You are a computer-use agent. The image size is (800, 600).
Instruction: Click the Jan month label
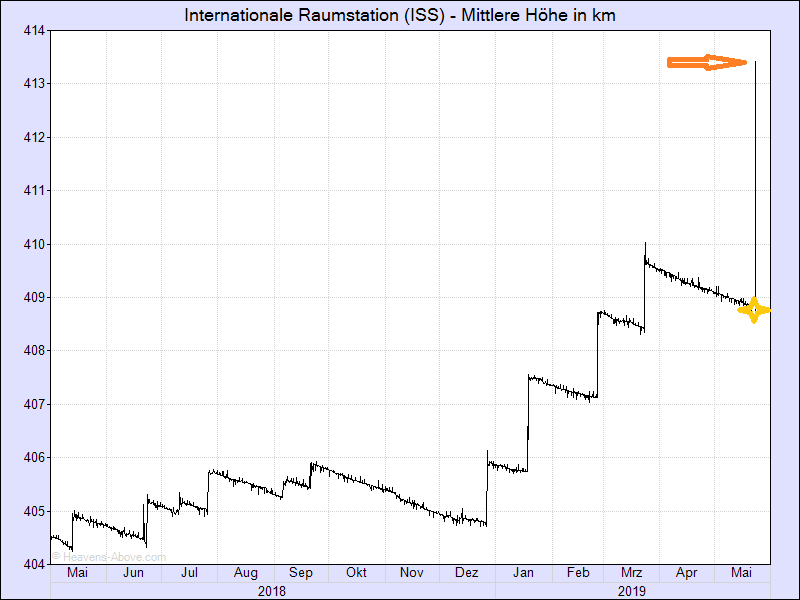pyautogui.click(x=521, y=573)
